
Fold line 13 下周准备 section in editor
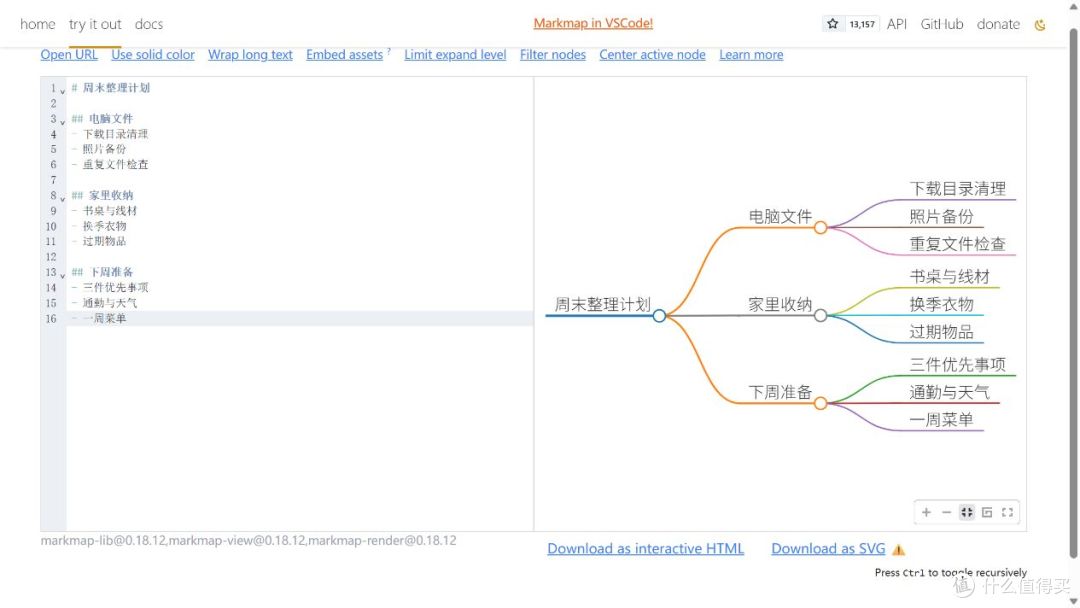point(63,275)
